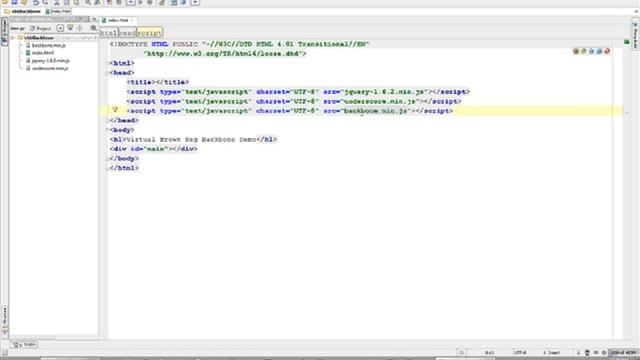Toggle autoscroll icon in Project panel toolbar

tap(70, 28)
